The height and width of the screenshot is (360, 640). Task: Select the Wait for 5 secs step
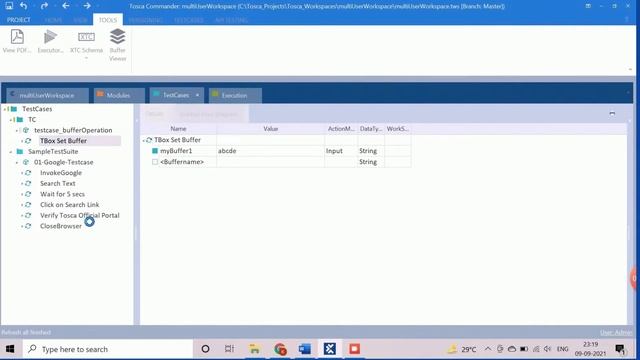pos(62,194)
